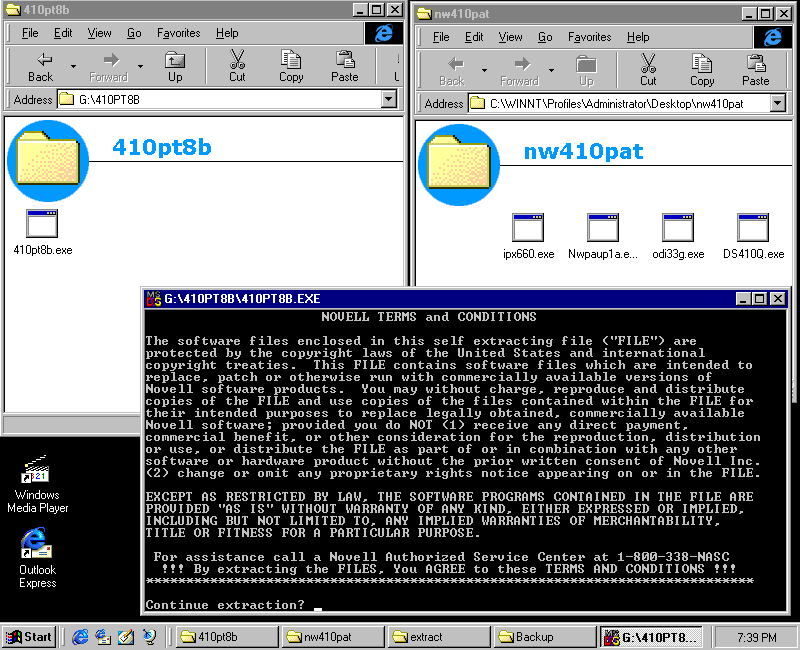Maximize the MS-DOS extraction window
Viewport: 800px width, 650px height.
(760, 298)
